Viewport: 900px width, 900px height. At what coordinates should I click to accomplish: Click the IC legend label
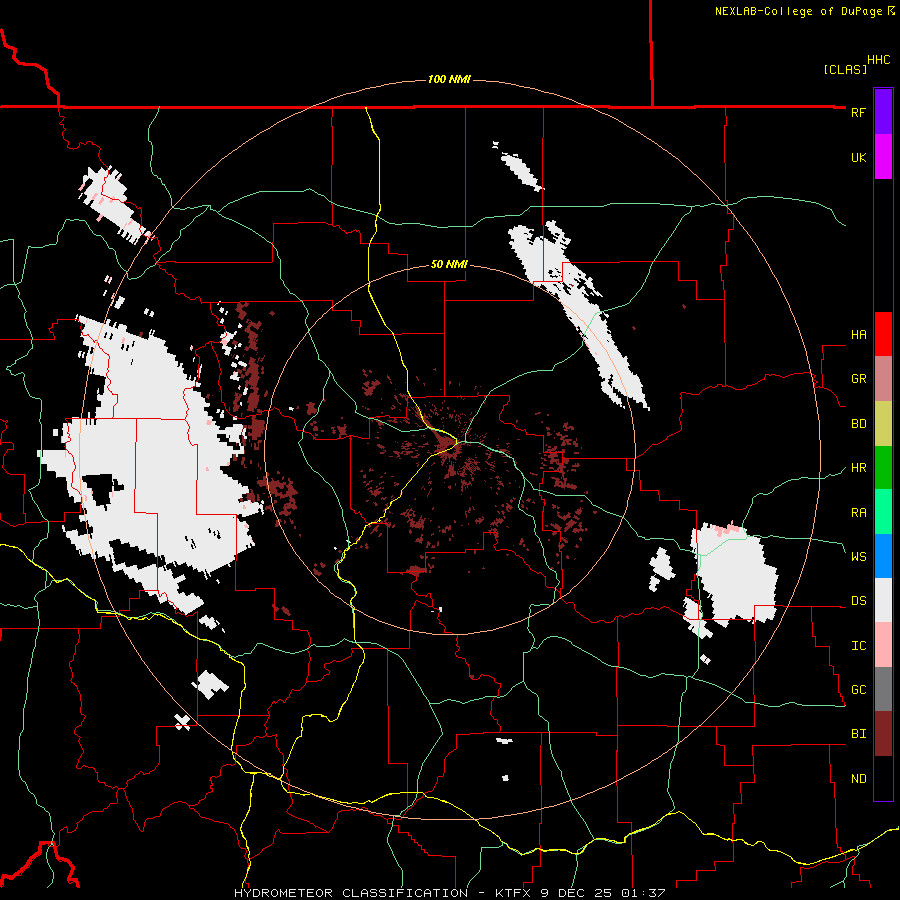(x=858, y=646)
